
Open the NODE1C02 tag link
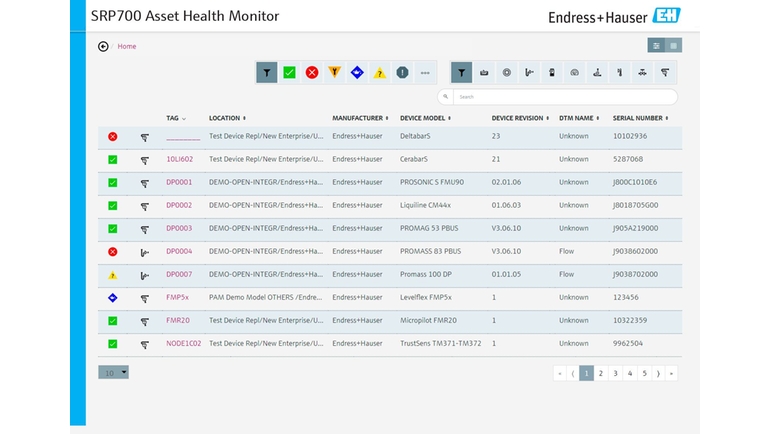pos(183,344)
